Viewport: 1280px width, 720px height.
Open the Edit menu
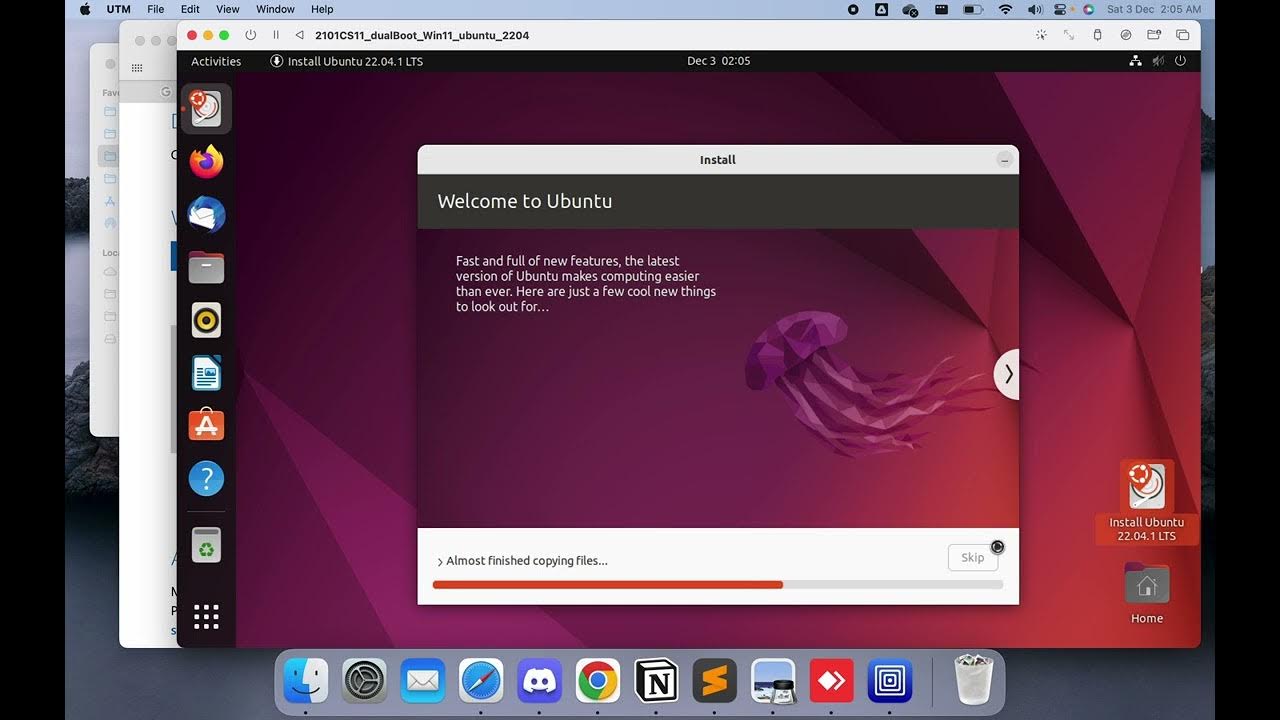tap(190, 9)
